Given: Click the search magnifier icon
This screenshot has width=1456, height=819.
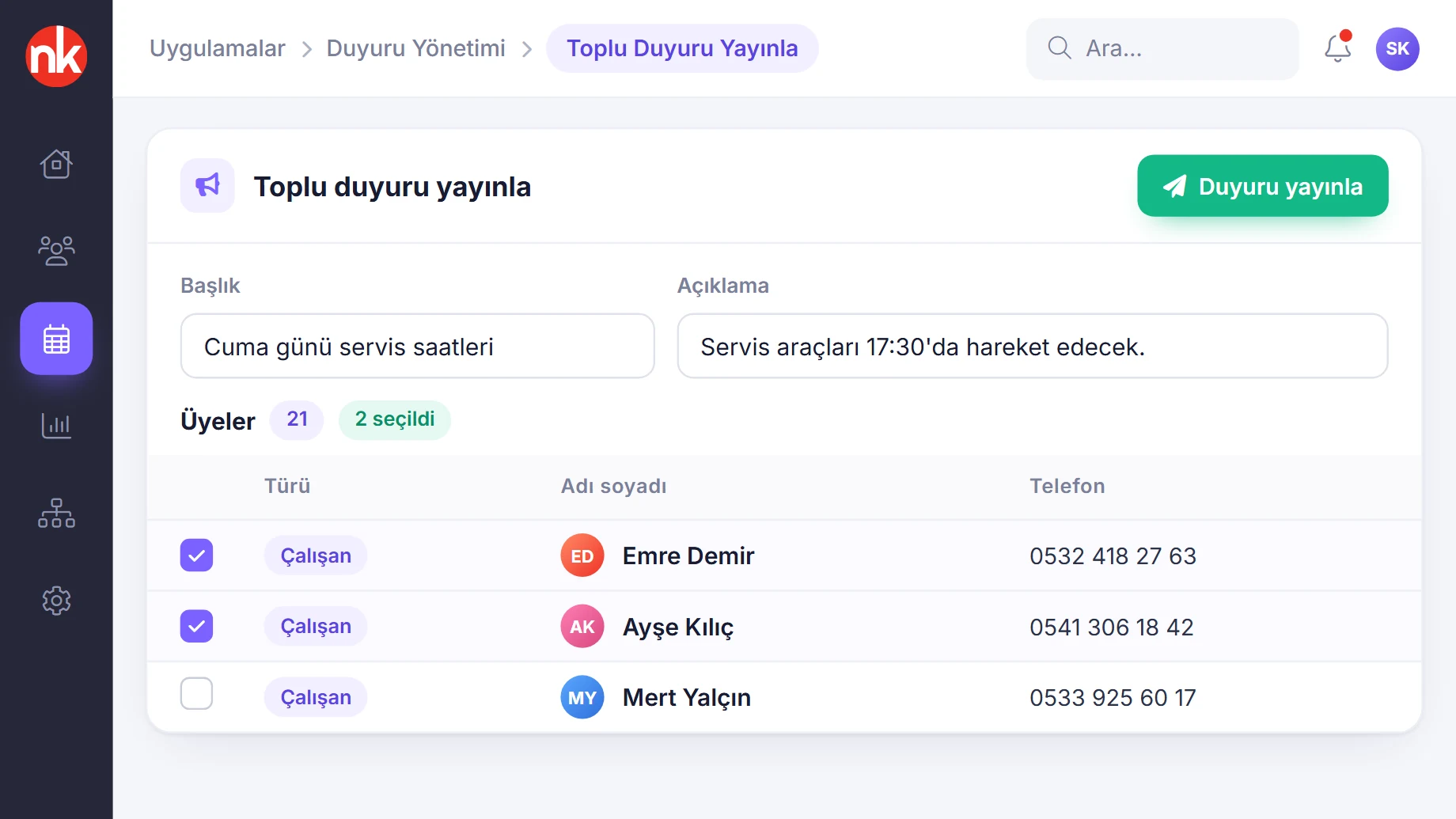Looking at the screenshot, I should coord(1060,48).
